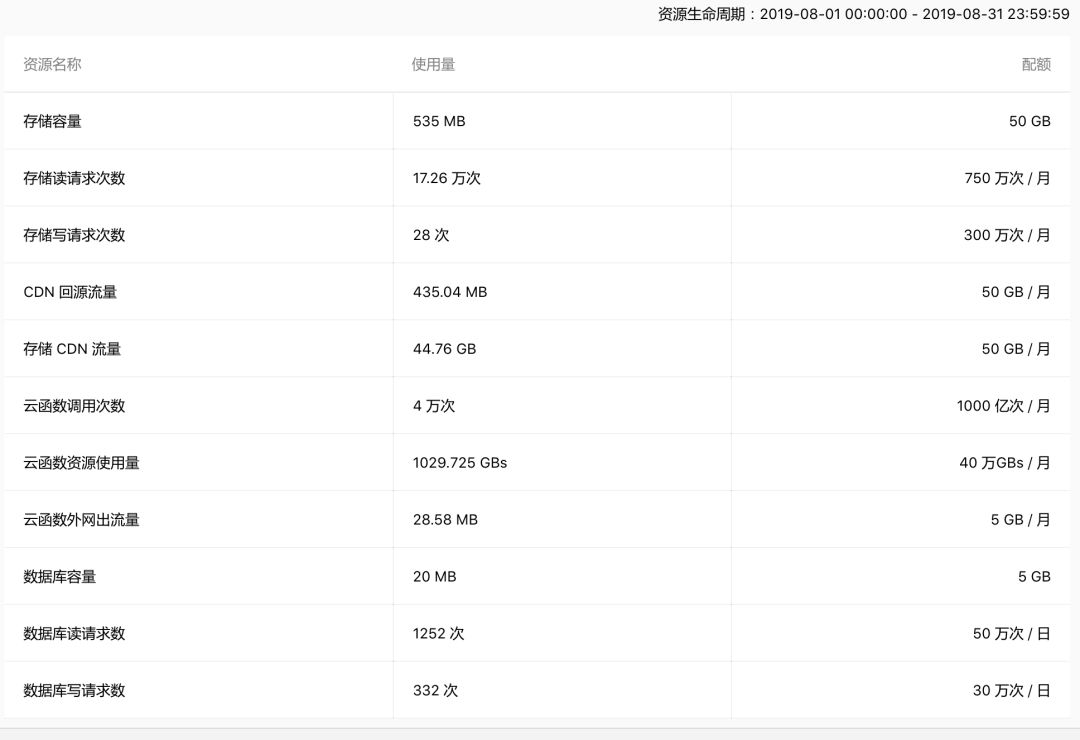
Task: Click the 使用量 column header
Action: tap(433, 64)
